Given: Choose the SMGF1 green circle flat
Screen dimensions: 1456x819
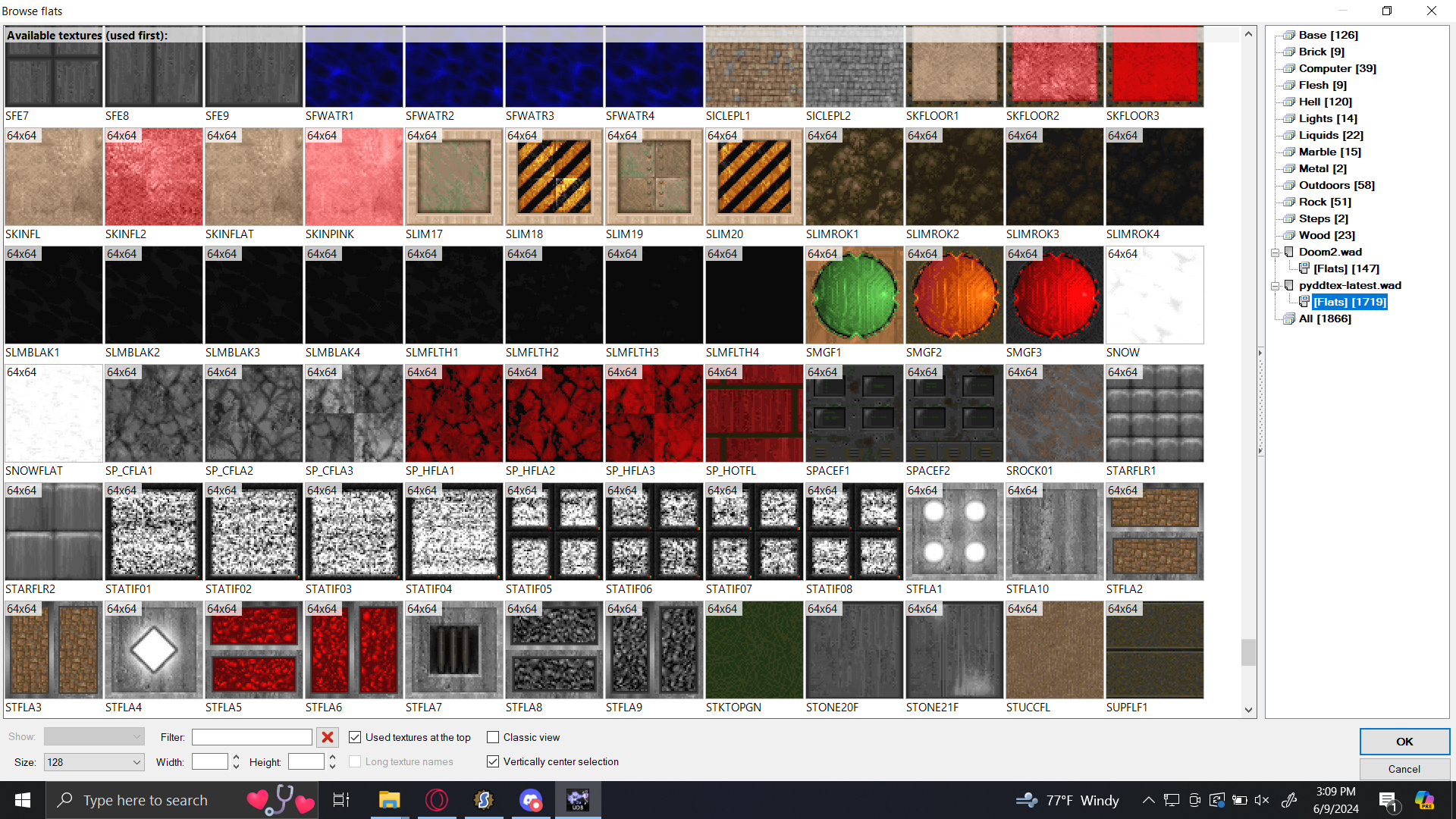Looking at the screenshot, I should point(854,295).
